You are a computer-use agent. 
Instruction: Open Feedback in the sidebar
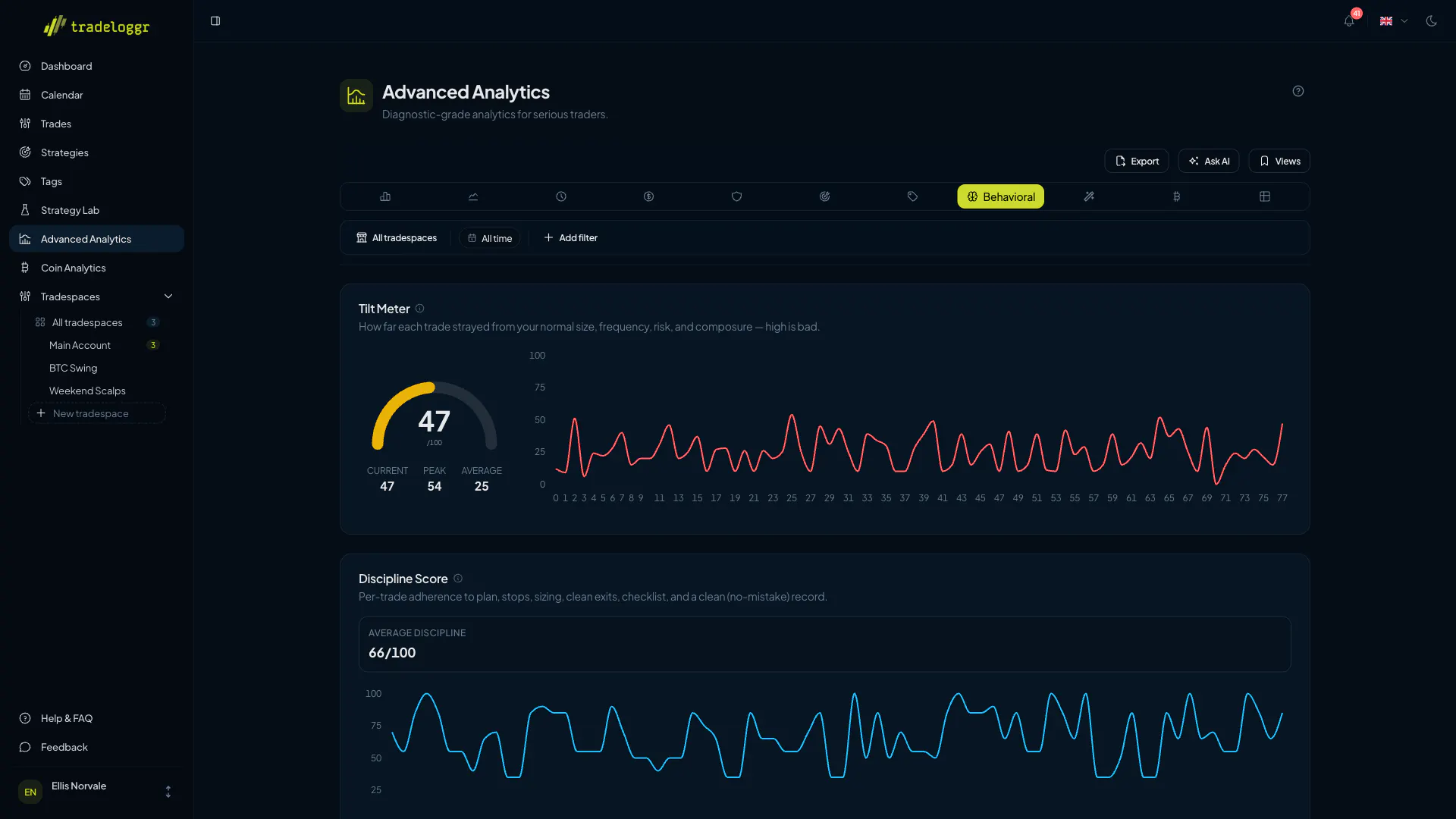click(x=96, y=747)
